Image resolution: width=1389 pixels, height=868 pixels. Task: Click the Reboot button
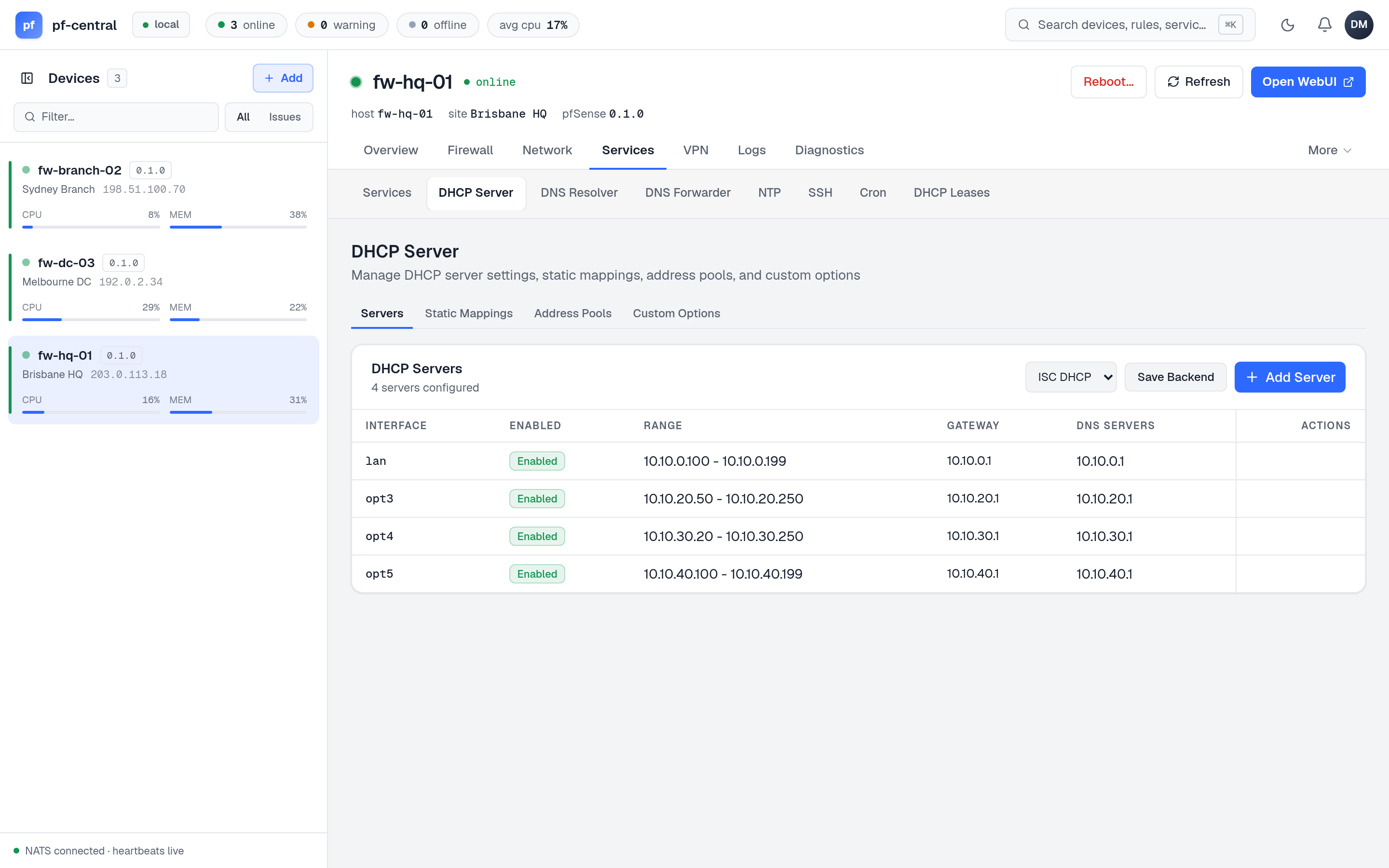(x=1108, y=81)
